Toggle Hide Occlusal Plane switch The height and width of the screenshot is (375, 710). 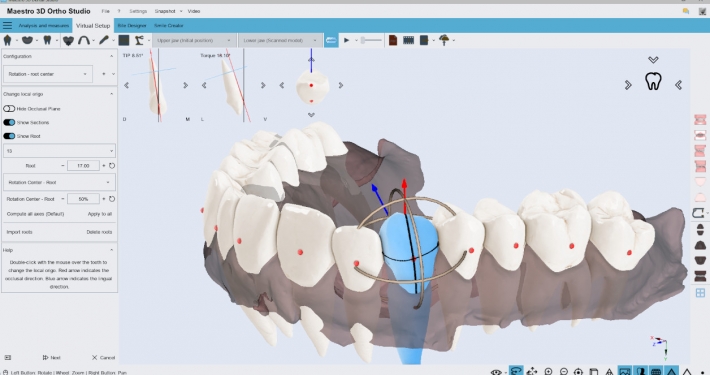coord(9,109)
